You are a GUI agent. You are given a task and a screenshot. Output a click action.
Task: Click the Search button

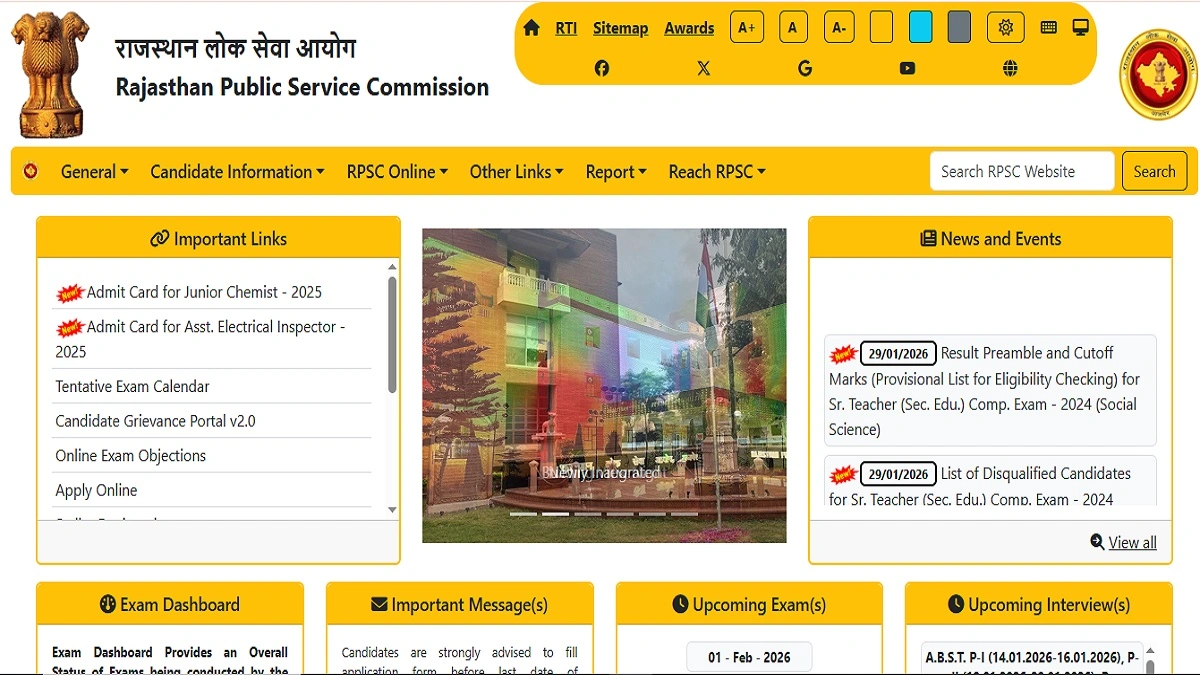tap(1154, 171)
